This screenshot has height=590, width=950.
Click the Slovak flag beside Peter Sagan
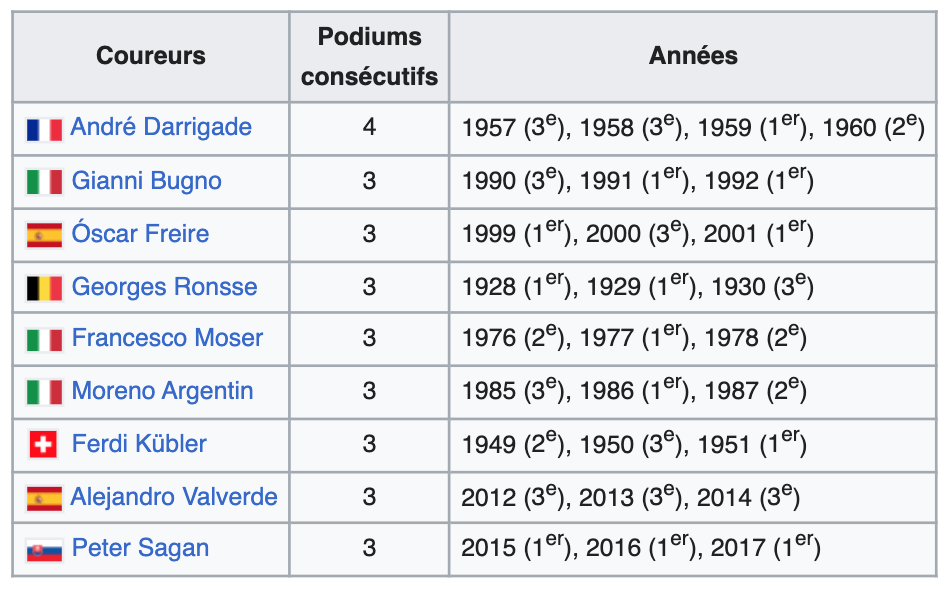pyautogui.click(x=44, y=550)
